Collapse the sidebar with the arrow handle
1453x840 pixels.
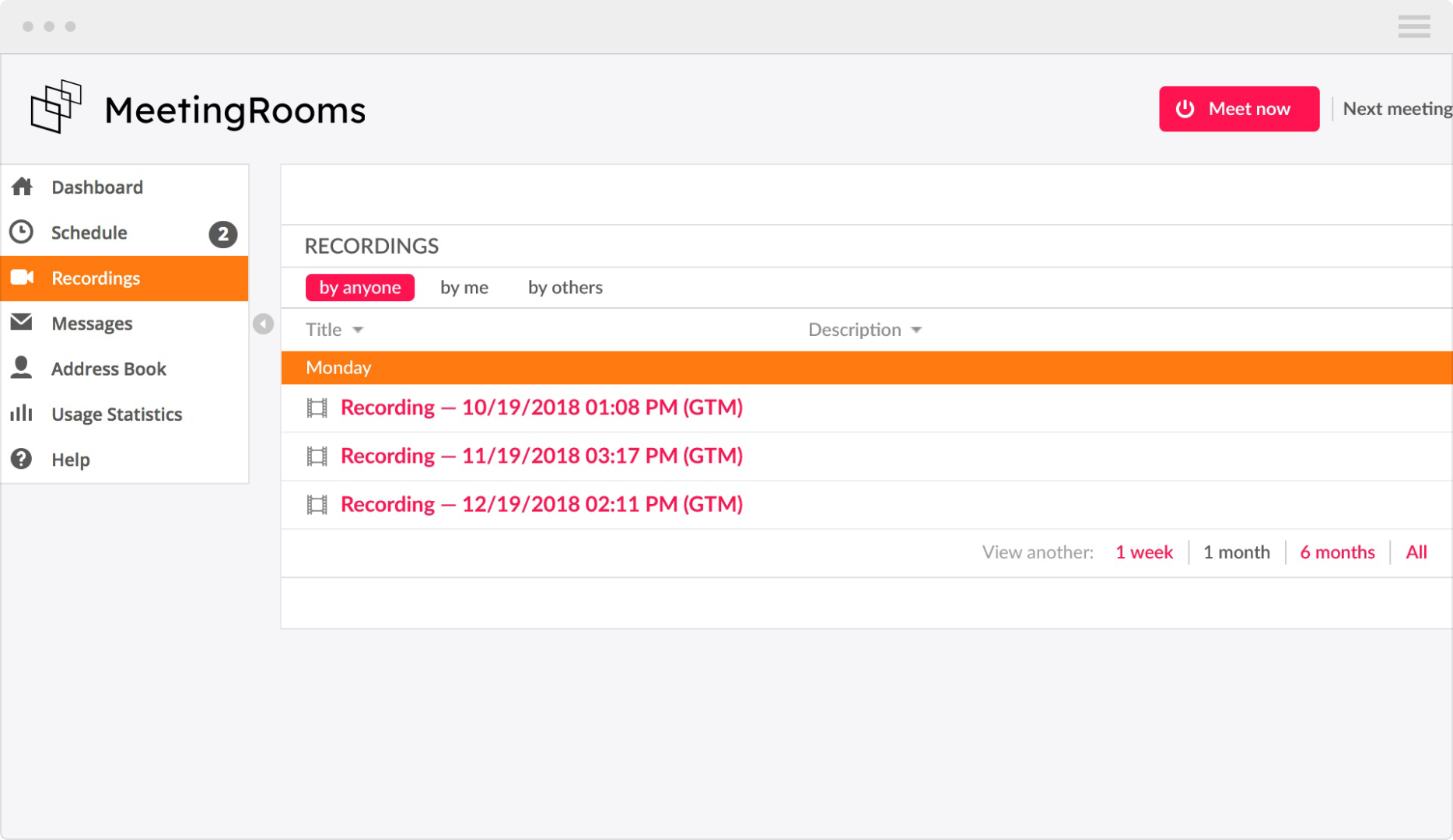point(263,324)
